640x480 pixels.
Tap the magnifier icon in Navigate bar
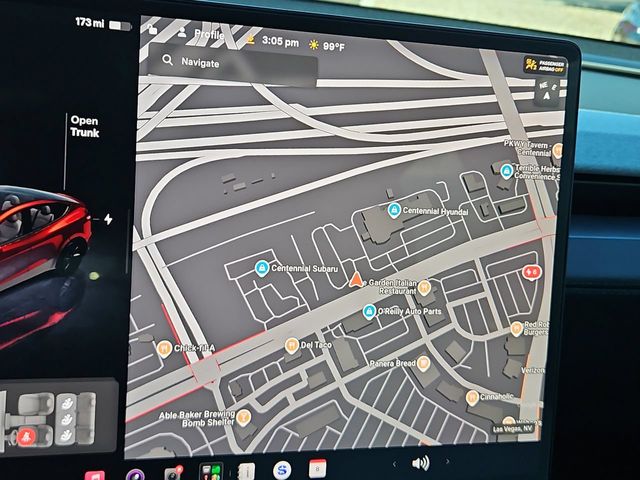167,60
